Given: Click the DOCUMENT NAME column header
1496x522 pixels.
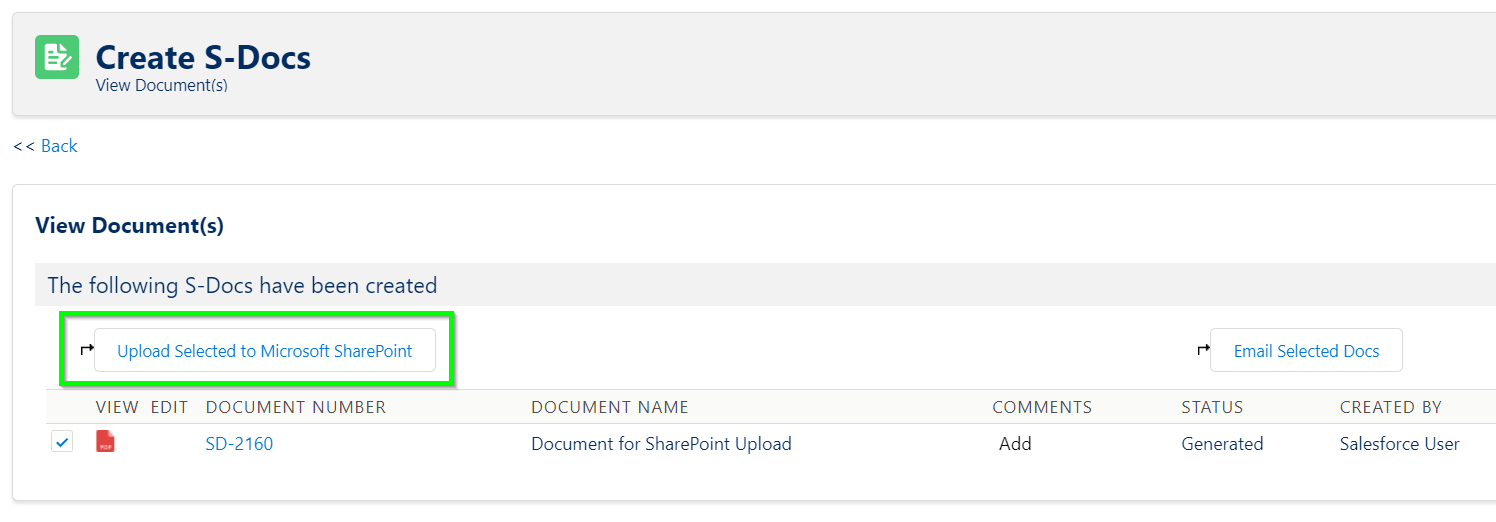Looking at the screenshot, I should pos(610,407).
